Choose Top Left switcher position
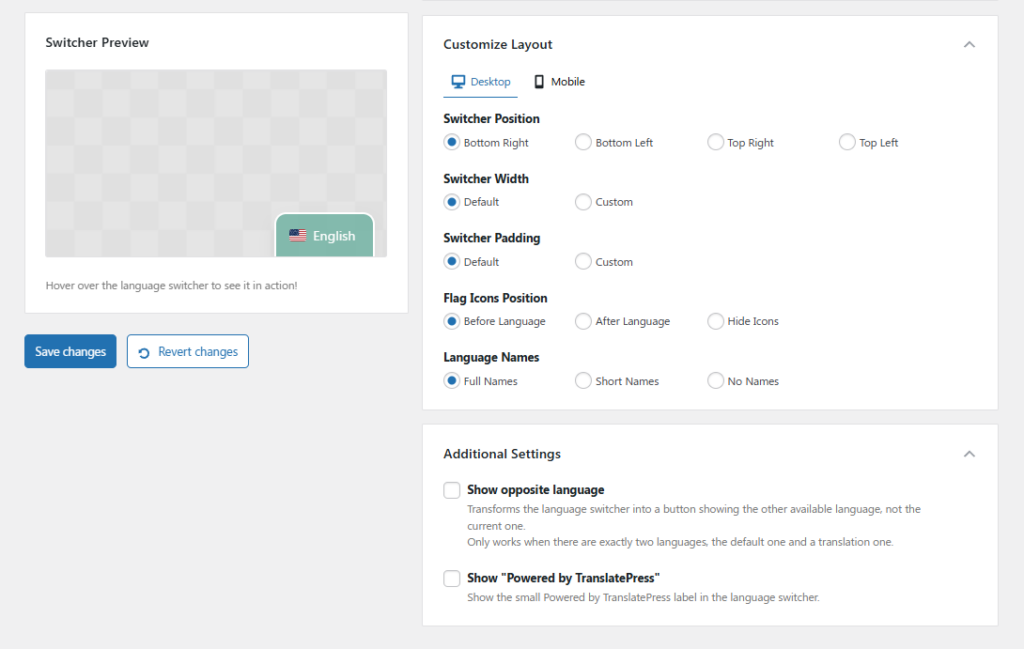 pos(847,143)
